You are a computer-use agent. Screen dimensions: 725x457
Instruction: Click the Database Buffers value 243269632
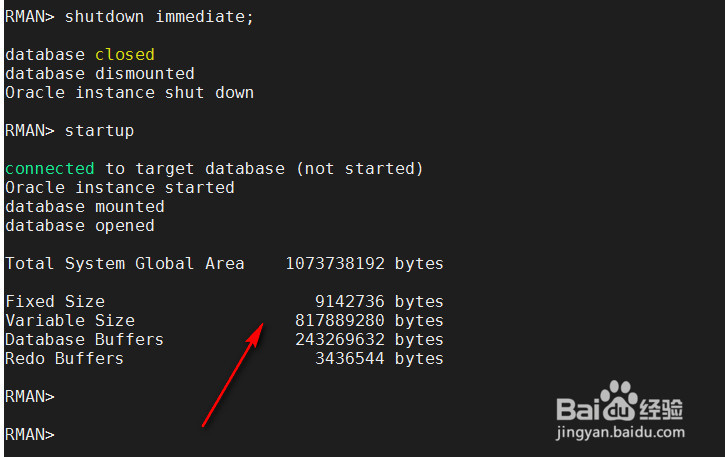340,339
